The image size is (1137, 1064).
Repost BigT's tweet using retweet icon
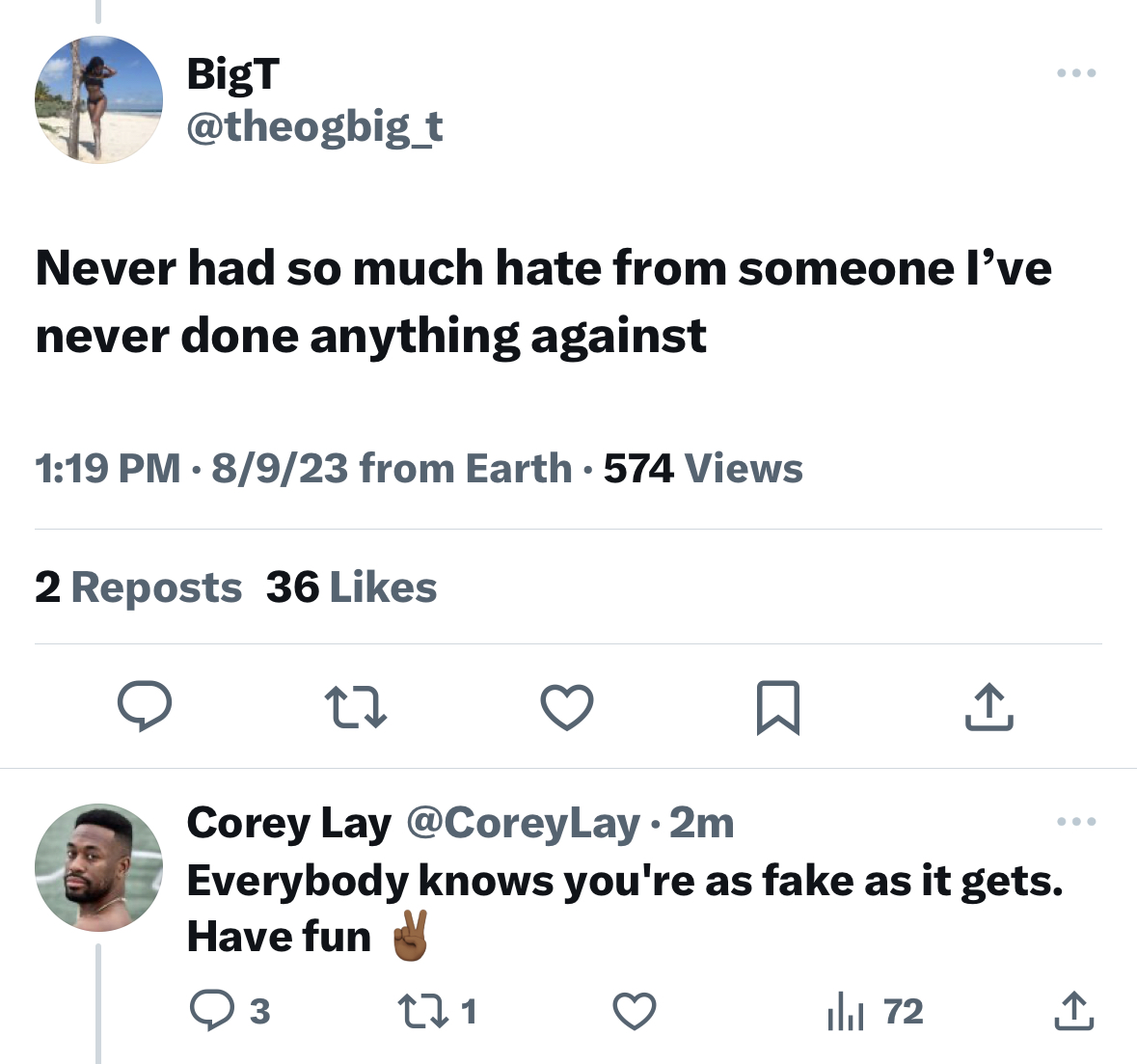pyautogui.click(x=355, y=707)
